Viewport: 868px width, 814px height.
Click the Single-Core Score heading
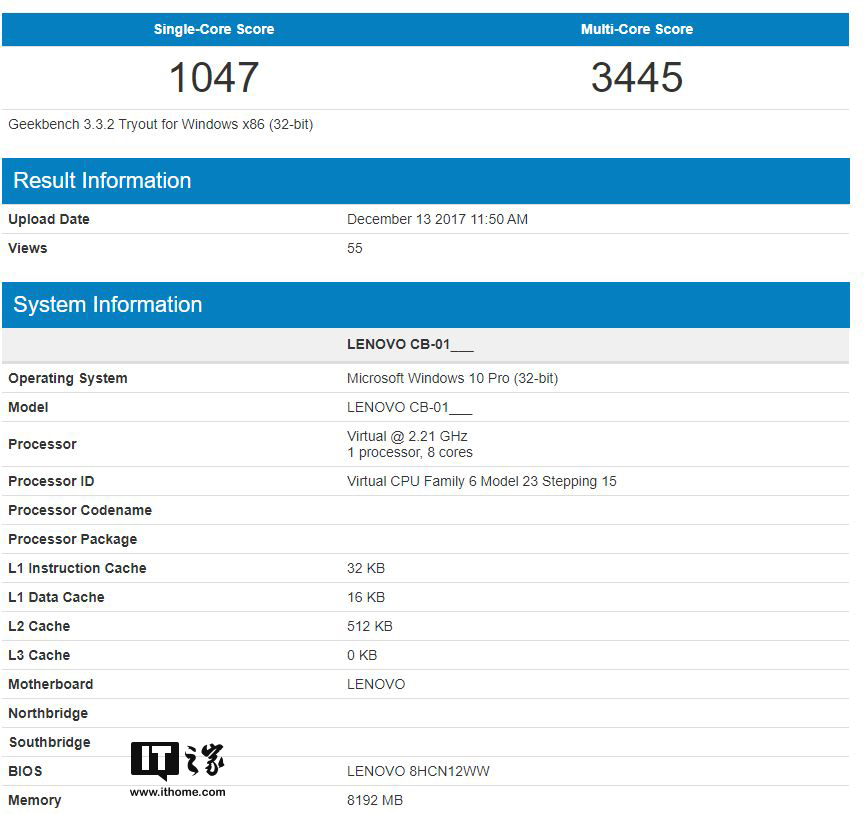214,29
